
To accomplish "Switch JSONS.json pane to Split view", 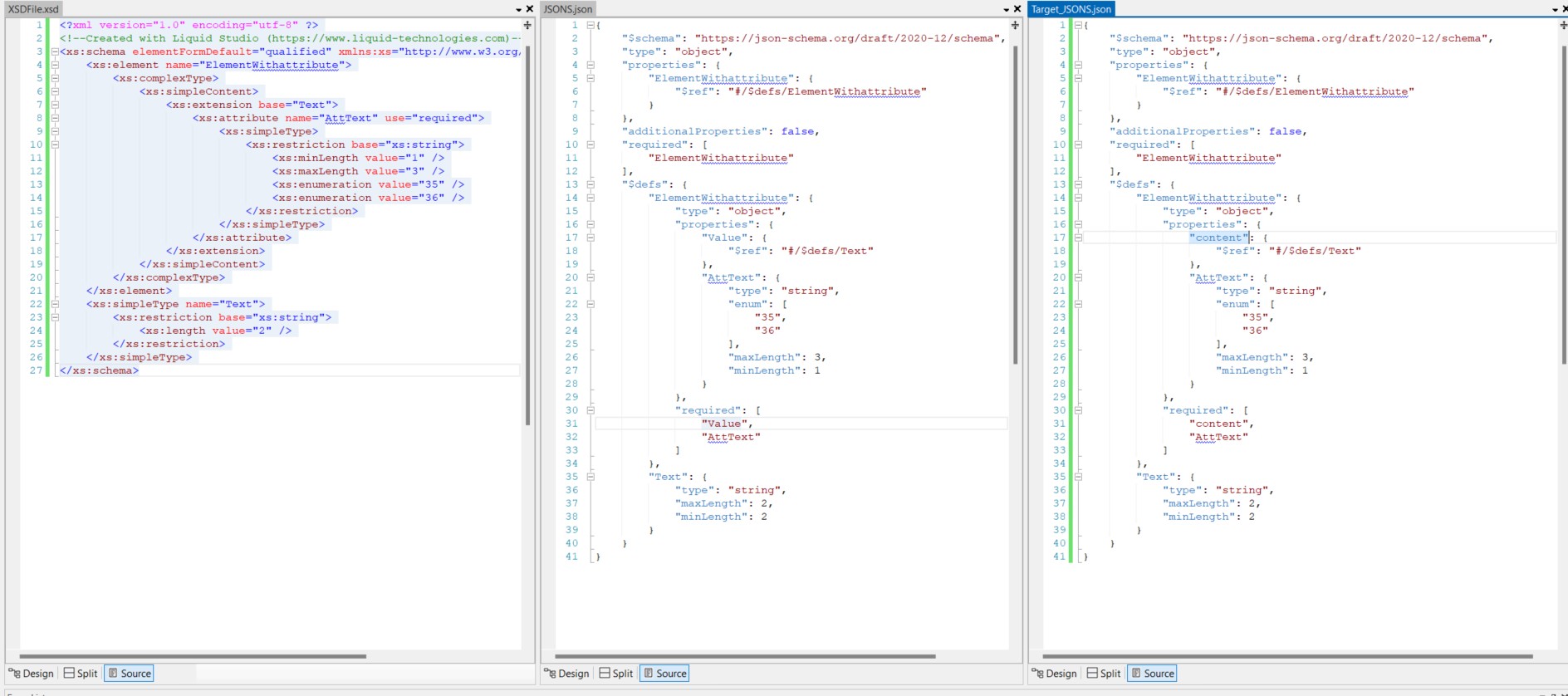I will [x=615, y=674].
